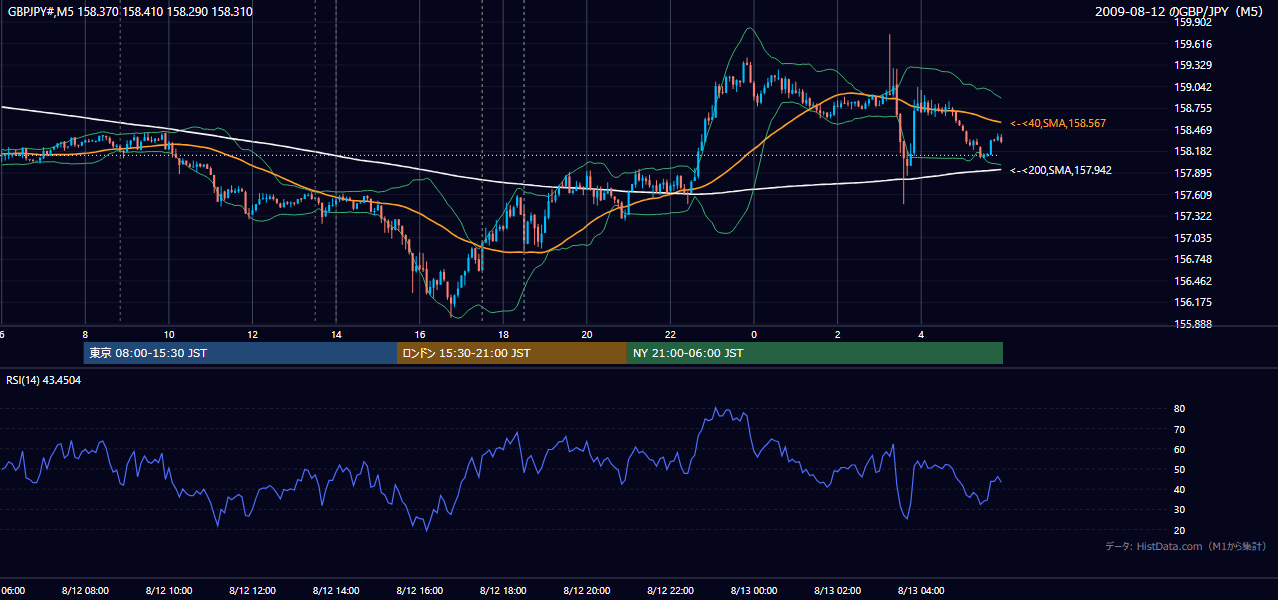This screenshot has width=1278, height=600.
Task: Click price axis value 156.462
Action: (1194, 281)
